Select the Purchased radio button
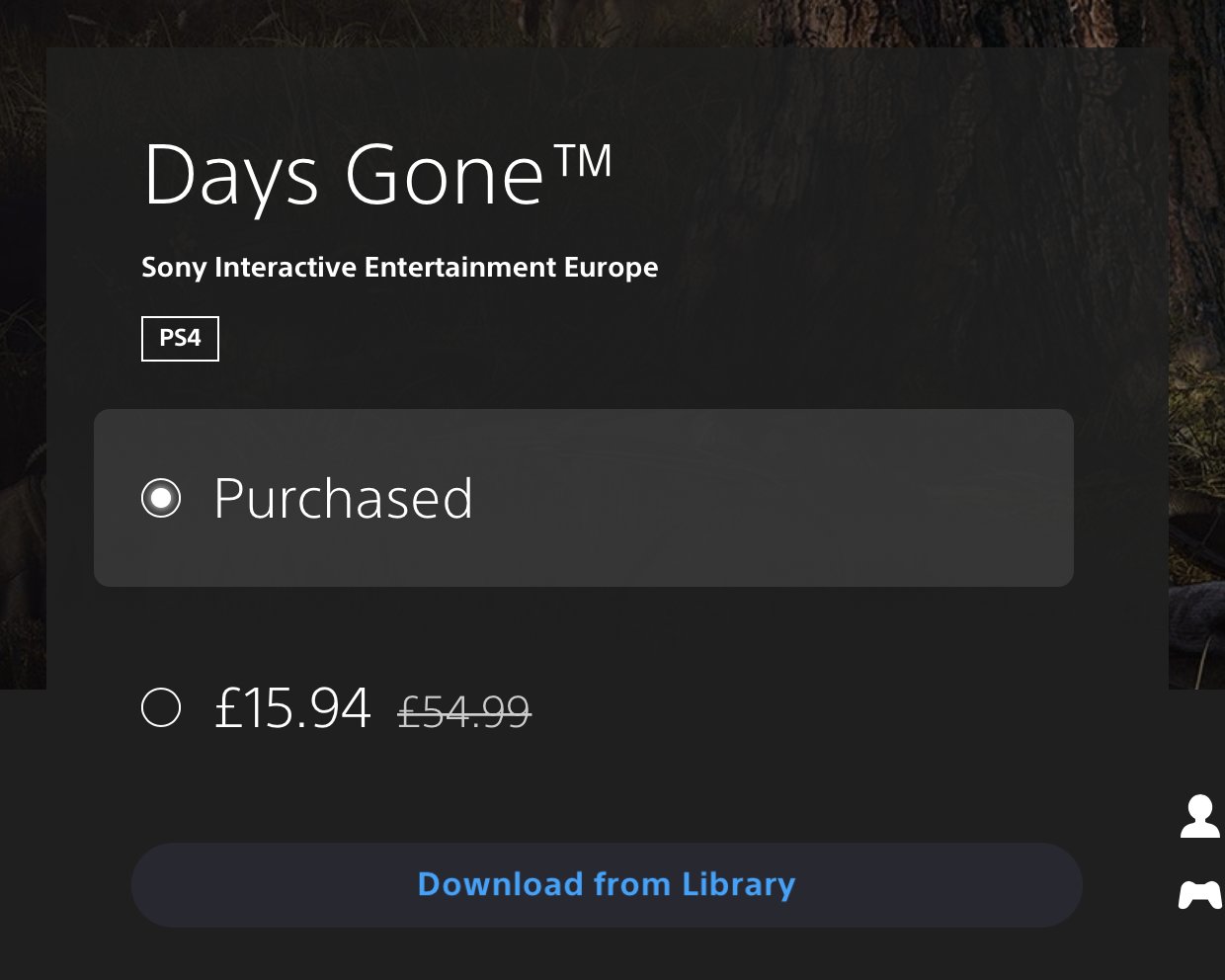This screenshot has width=1225, height=980. point(161,498)
